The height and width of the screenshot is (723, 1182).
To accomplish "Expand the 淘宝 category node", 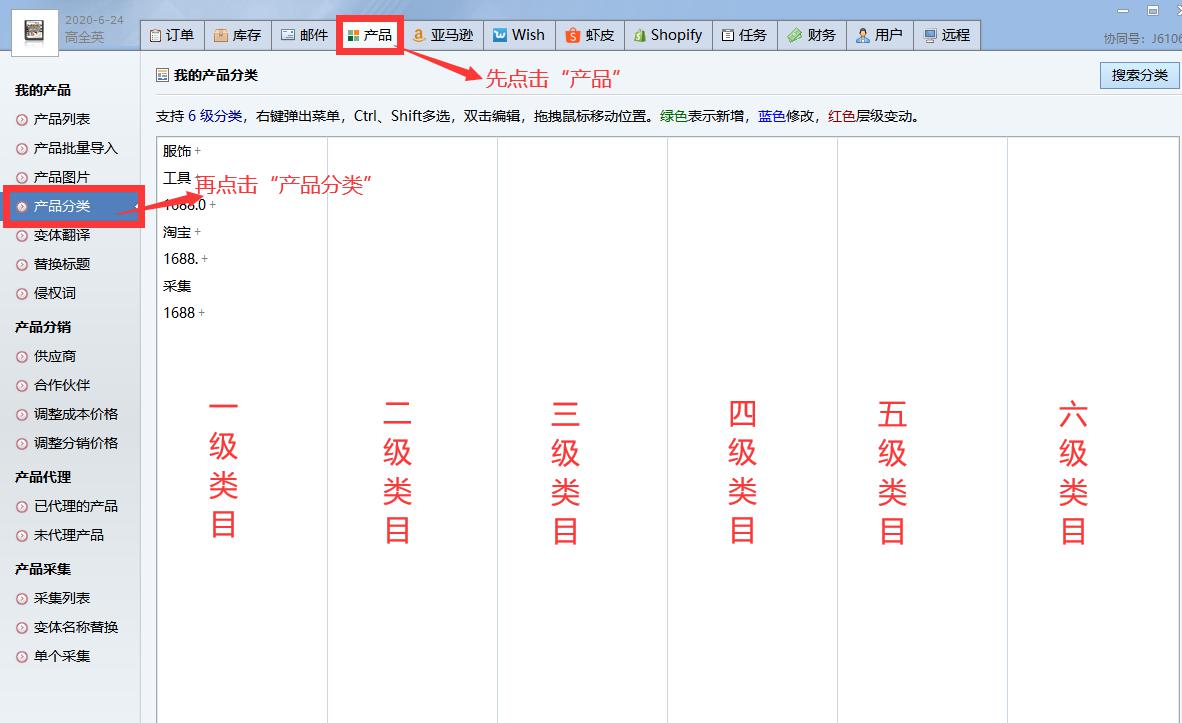I will tap(198, 232).
